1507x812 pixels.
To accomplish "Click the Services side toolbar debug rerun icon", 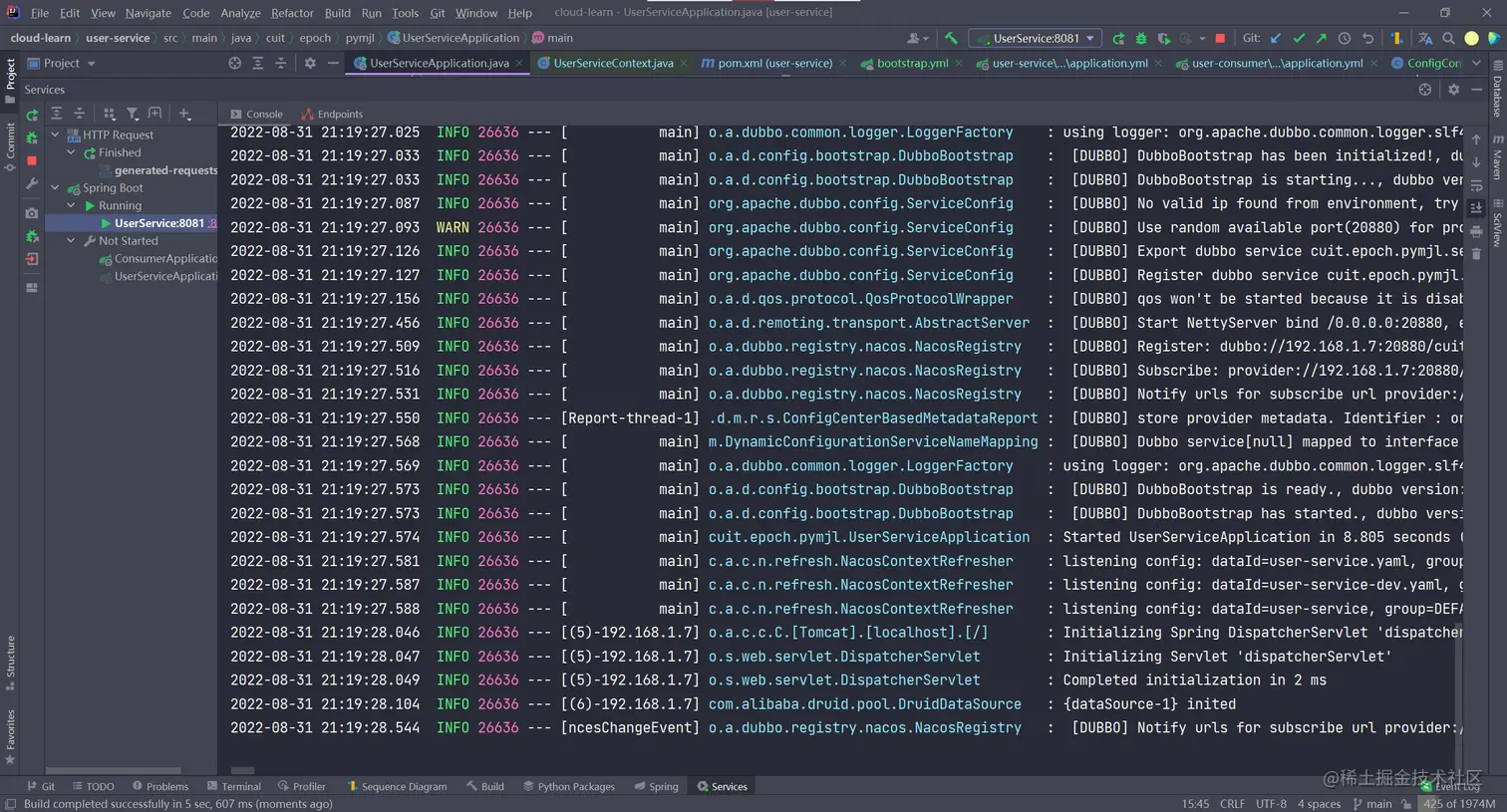I will [32, 137].
